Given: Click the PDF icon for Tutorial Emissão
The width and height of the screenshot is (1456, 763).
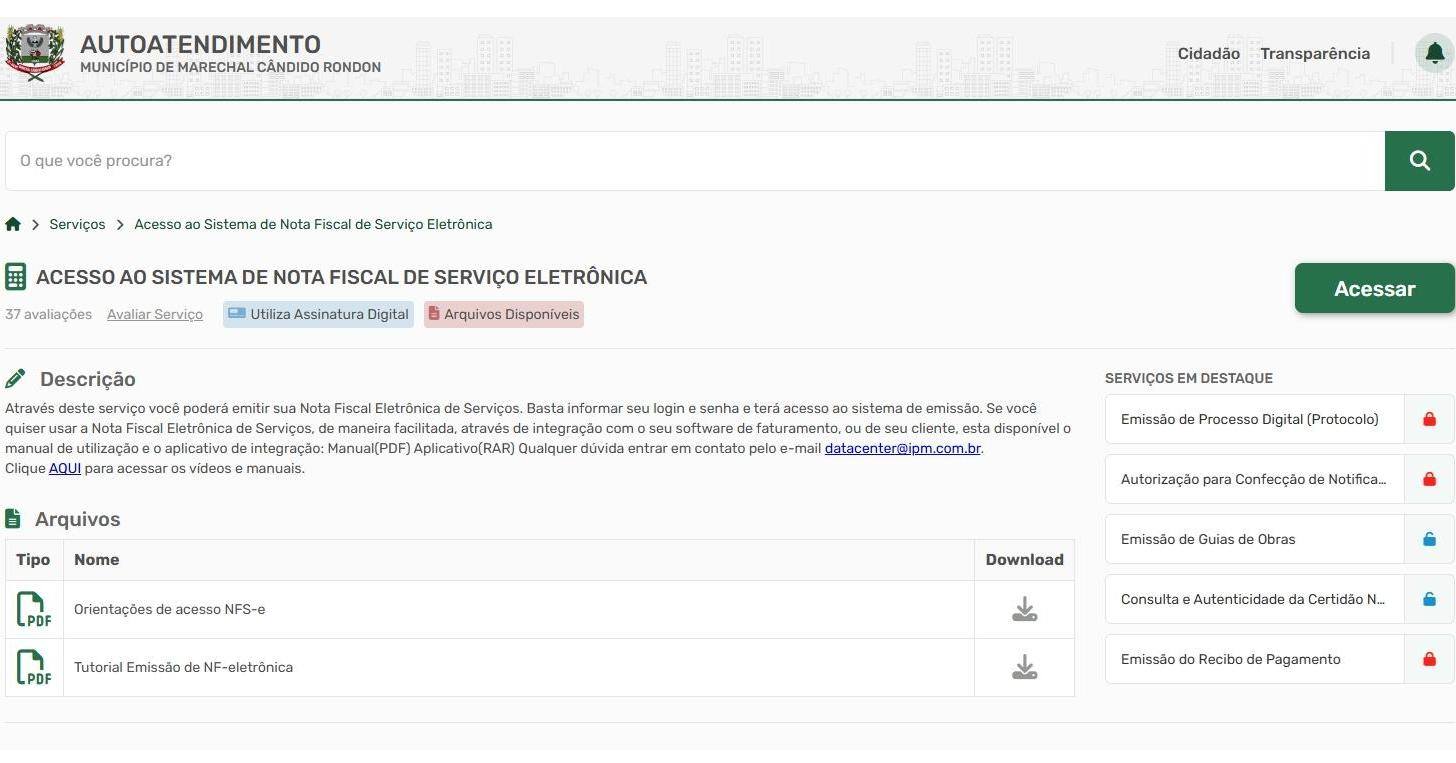Looking at the screenshot, I should (x=34, y=668).
